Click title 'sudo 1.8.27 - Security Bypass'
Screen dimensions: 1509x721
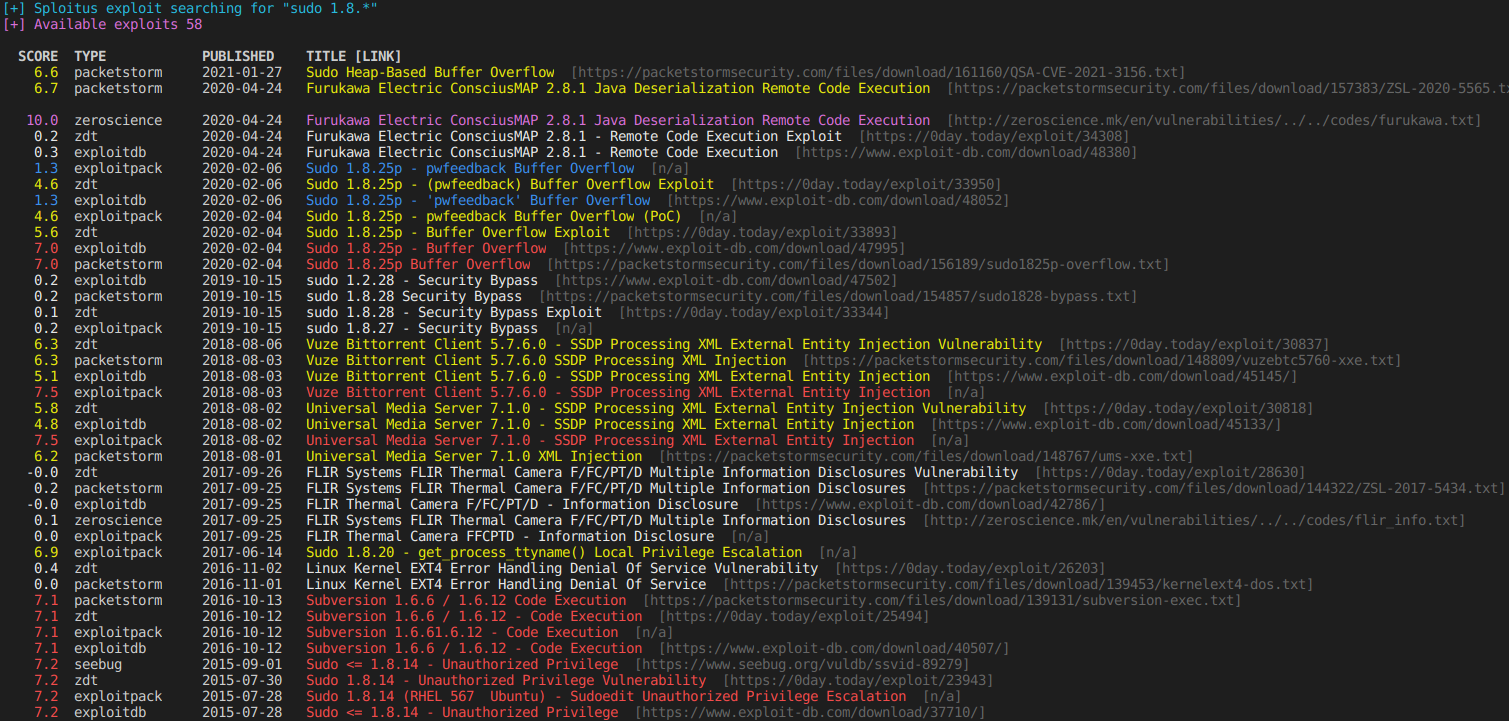pos(422,328)
